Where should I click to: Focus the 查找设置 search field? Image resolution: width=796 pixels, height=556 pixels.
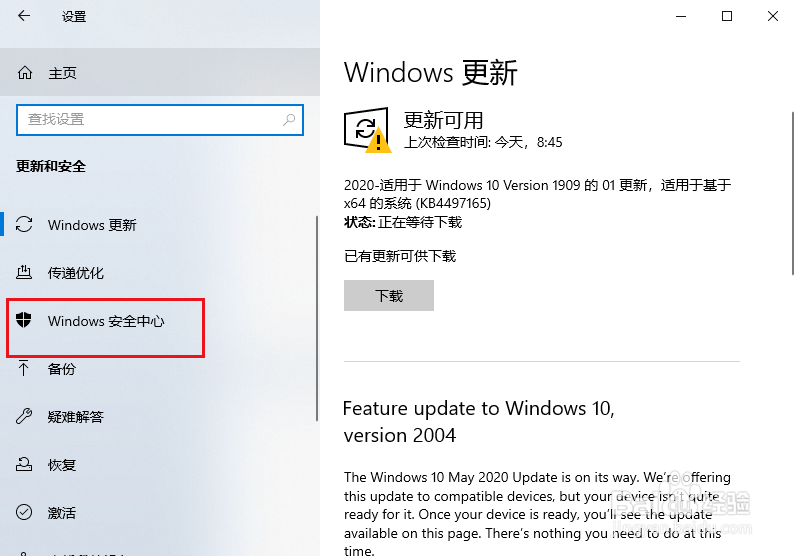(160, 120)
